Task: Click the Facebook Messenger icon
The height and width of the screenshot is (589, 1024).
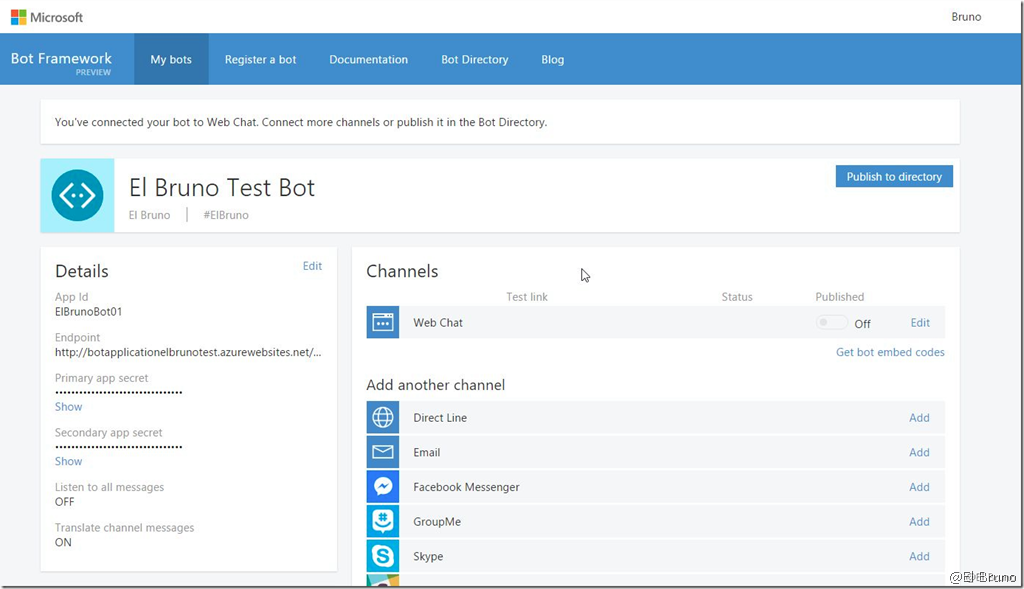Action: pos(383,487)
